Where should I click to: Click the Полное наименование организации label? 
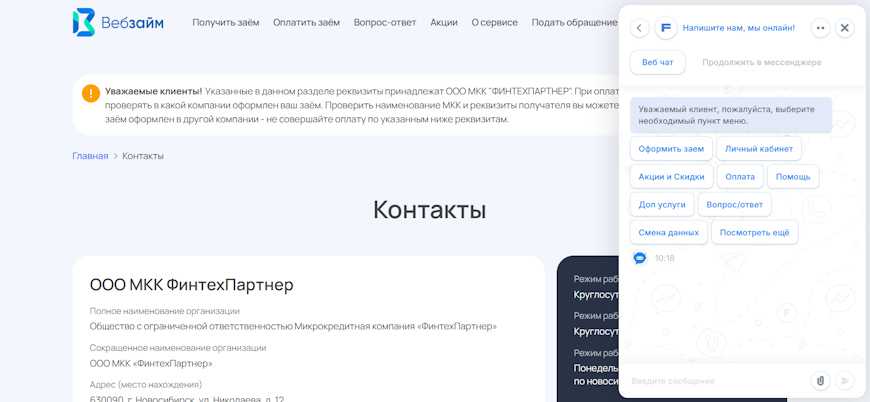(165, 311)
